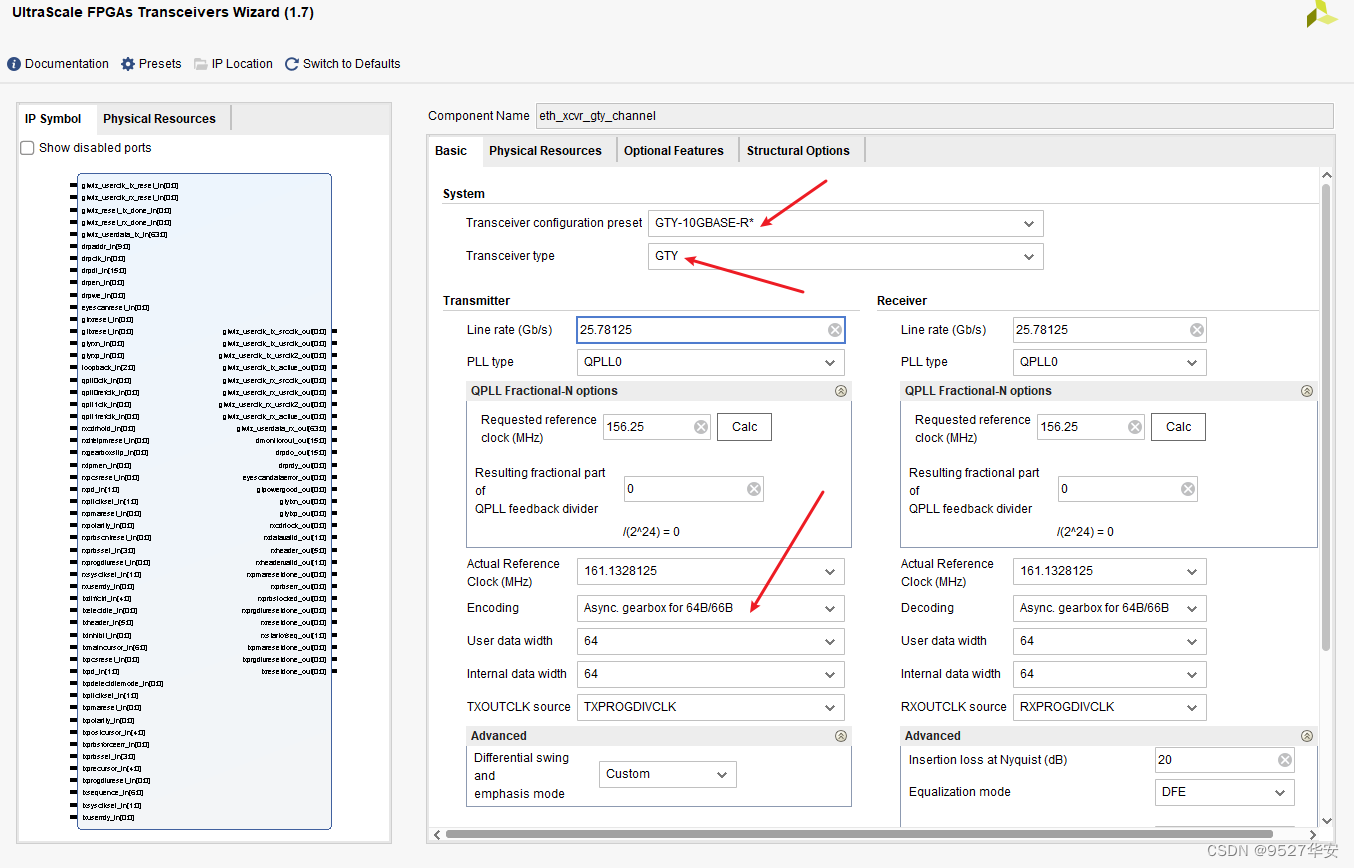Focus Transmitter Requested reference clock input
The height and width of the screenshot is (868, 1354).
tap(657, 427)
